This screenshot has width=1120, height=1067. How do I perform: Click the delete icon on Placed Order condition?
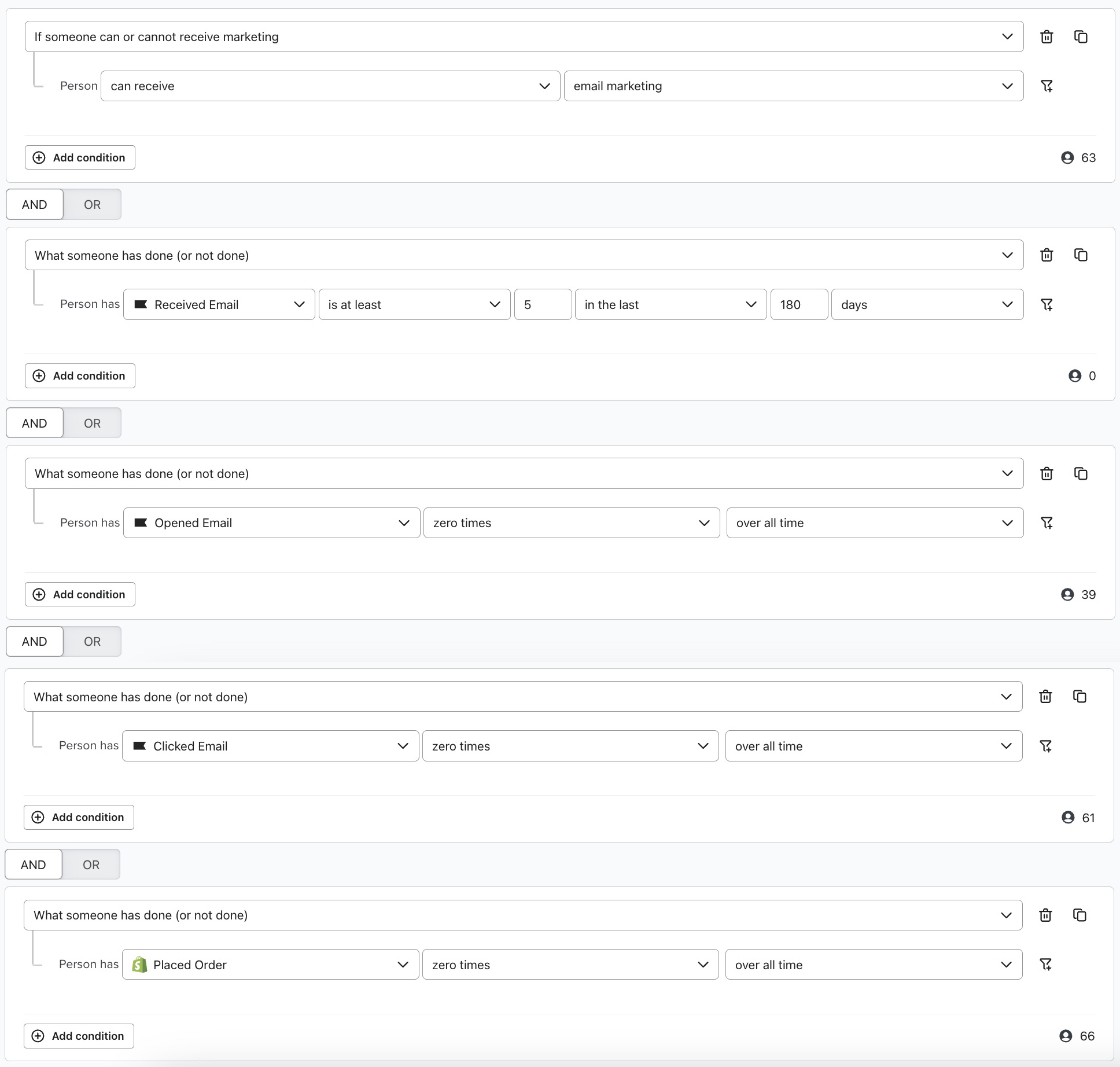(x=1048, y=915)
